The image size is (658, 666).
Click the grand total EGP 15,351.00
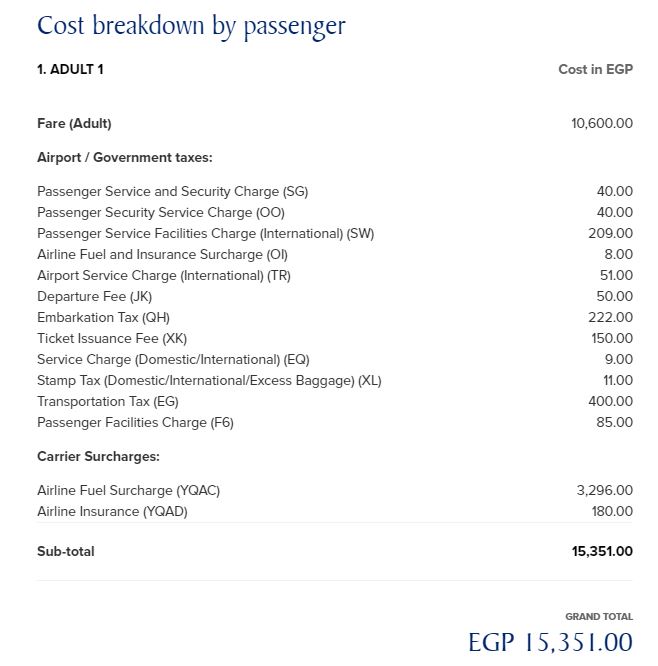pos(550,642)
